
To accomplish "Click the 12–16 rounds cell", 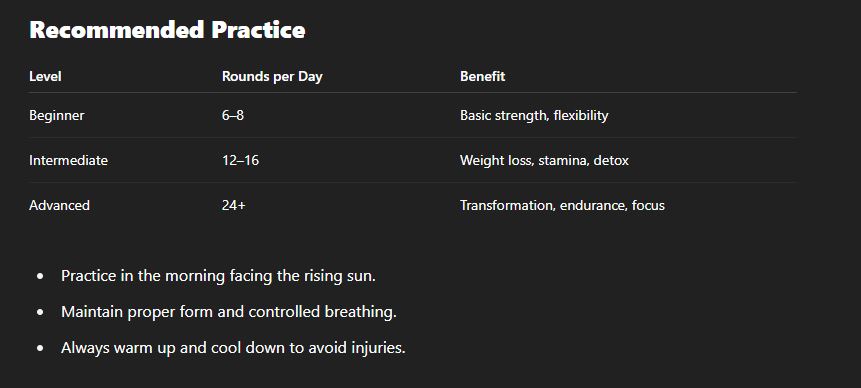I will [x=240, y=160].
